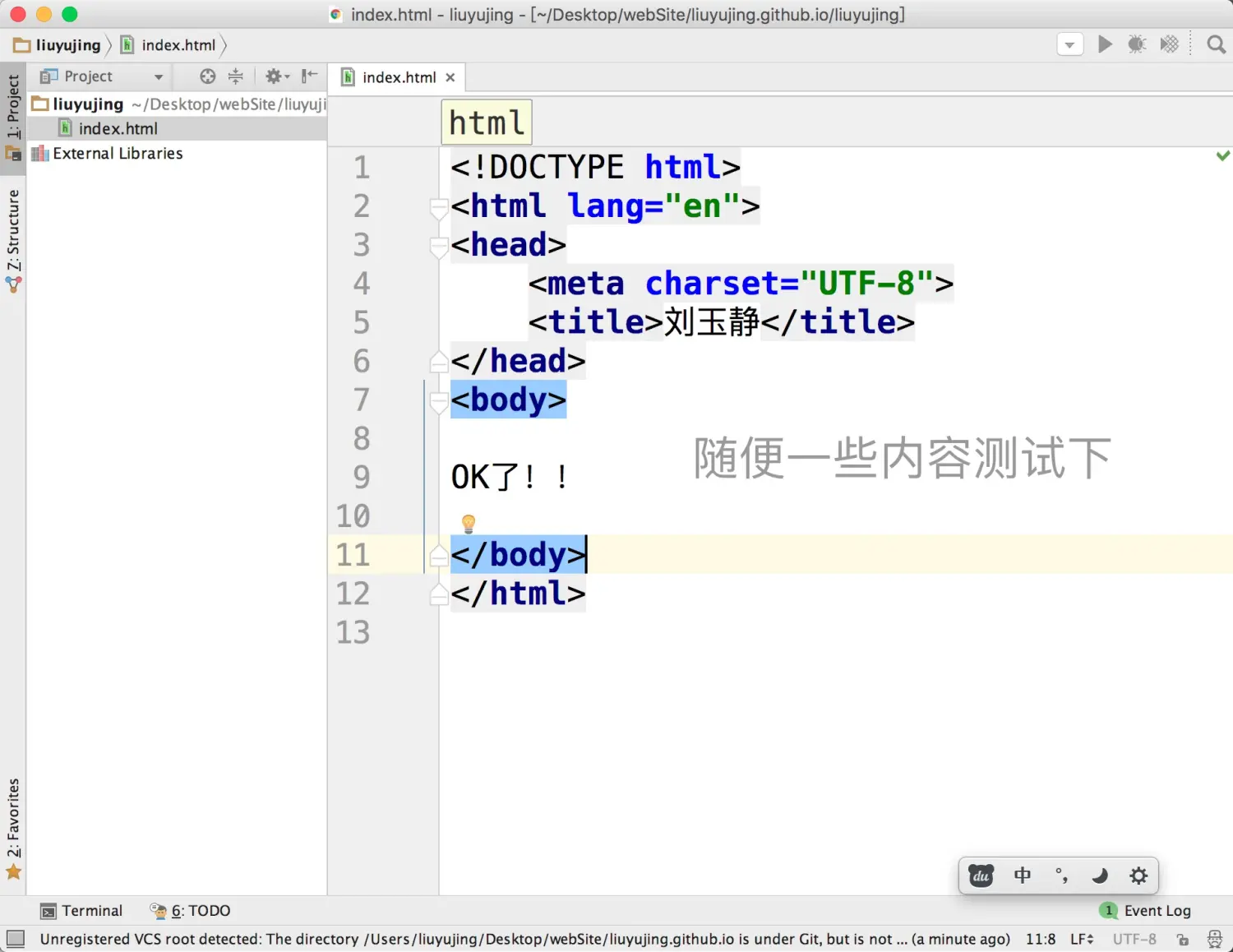Collapse the body tag fold on line 7
The image size is (1233, 952).
[438, 402]
